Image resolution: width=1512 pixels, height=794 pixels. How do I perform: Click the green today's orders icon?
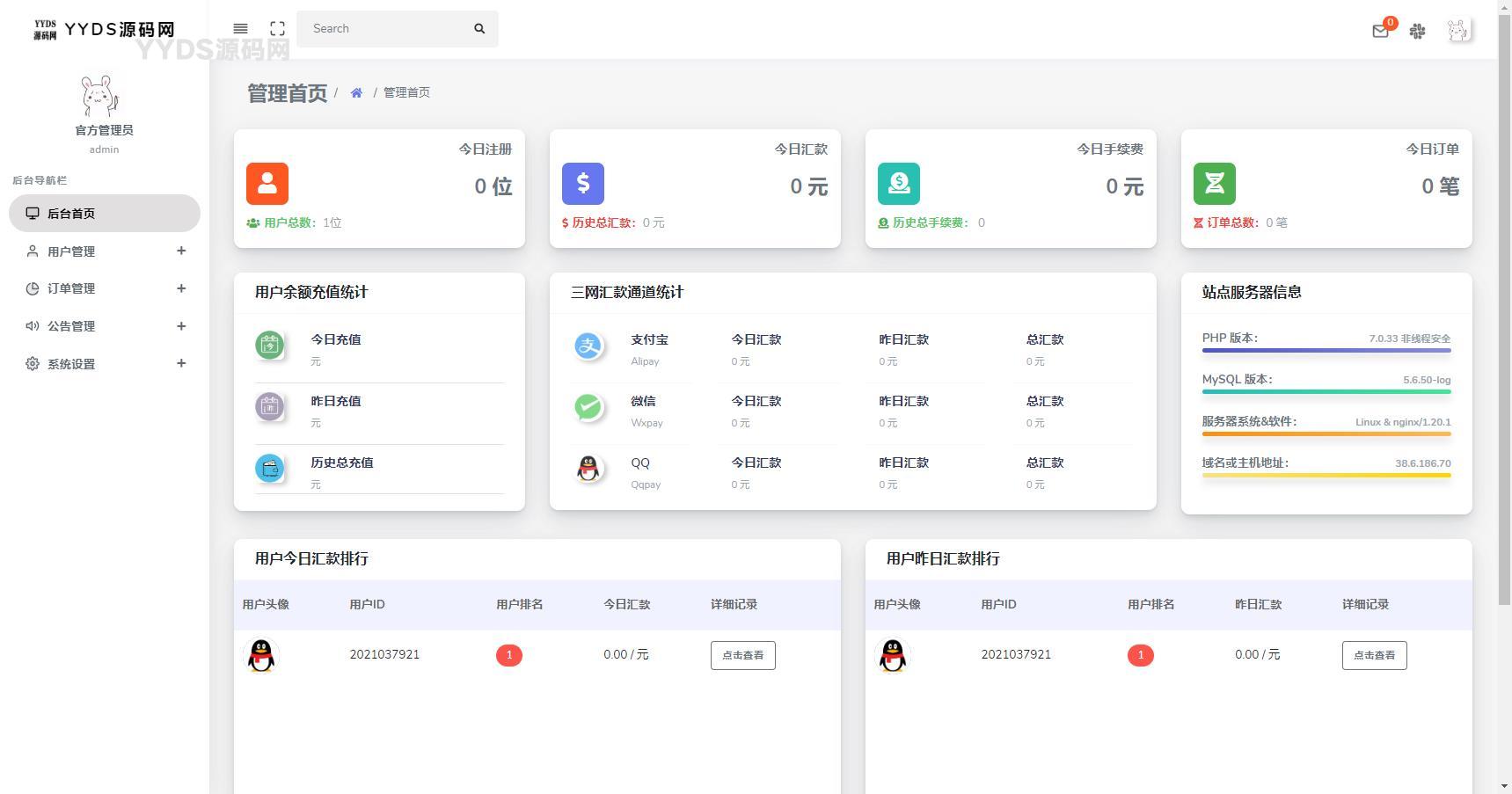tap(1214, 184)
